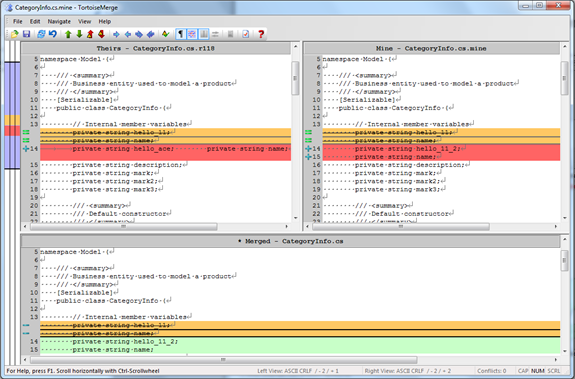The image size is (575, 379).
Task: Click the thick blue right-arrow icon
Action: click(139, 34)
